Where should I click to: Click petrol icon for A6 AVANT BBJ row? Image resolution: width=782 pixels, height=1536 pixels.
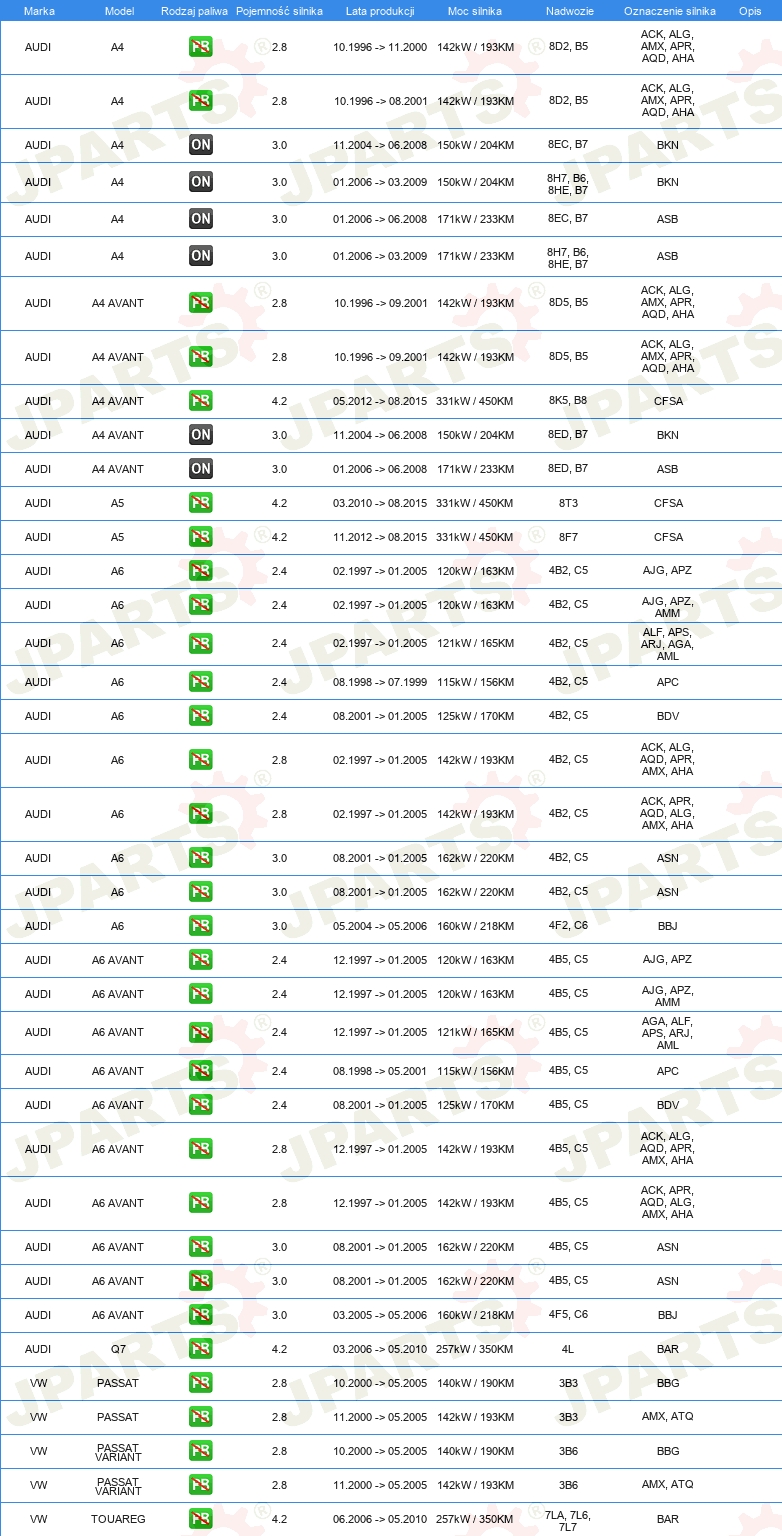click(x=201, y=1315)
